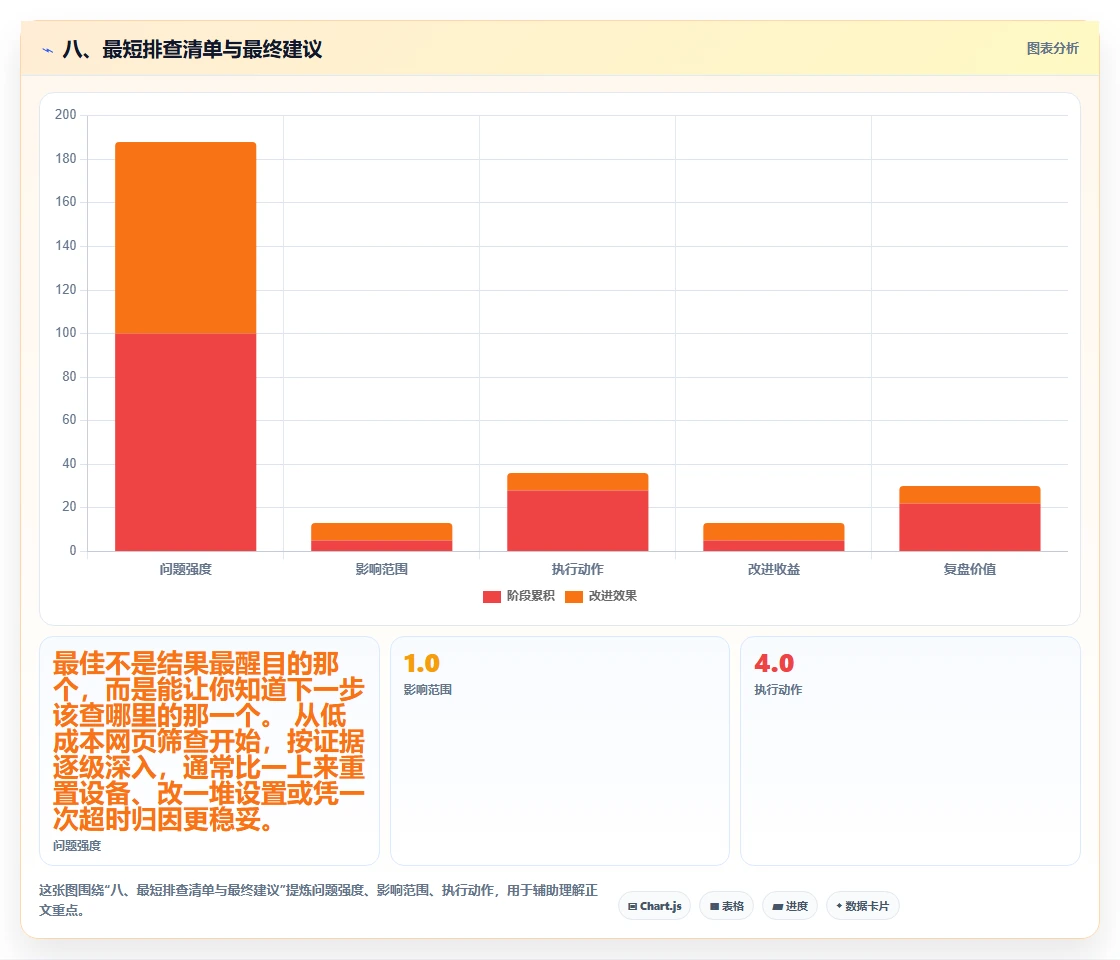Toggle the 改进效果 orange legend swatch
The height and width of the screenshot is (960, 1120).
(x=574, y=596)
